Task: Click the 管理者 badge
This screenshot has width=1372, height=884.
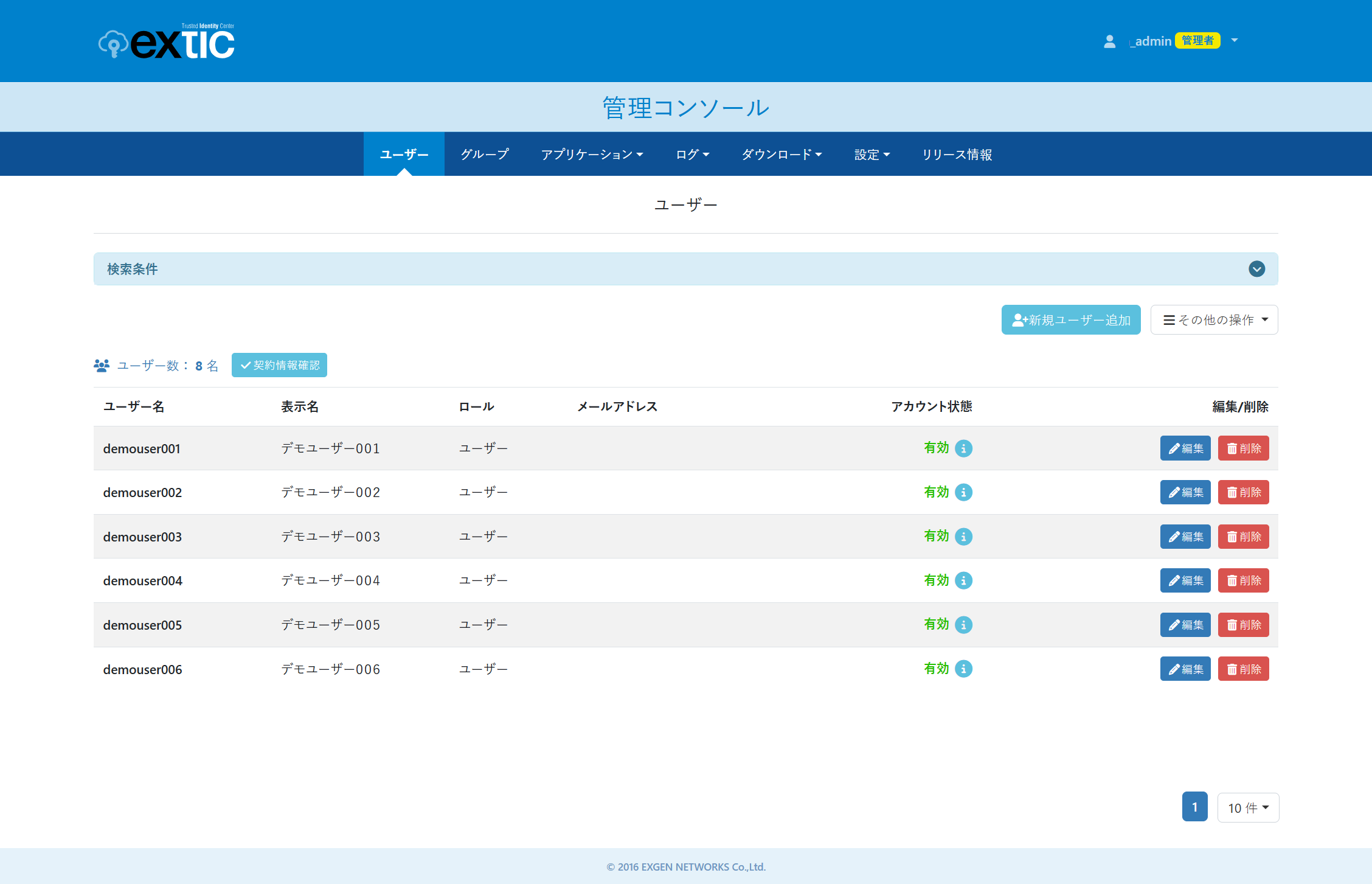Action: (1197, 41)
